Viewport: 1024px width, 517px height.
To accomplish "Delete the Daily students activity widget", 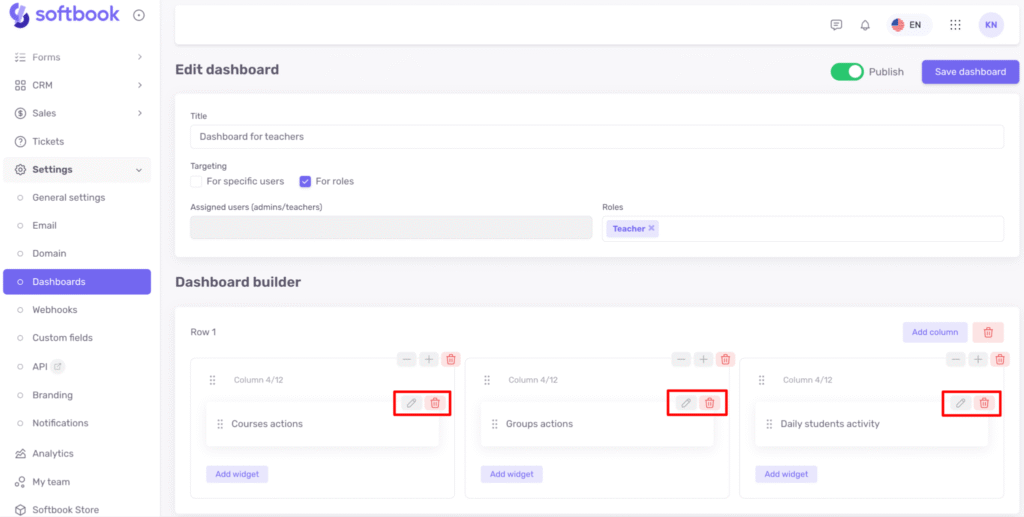I will point(984,403).
